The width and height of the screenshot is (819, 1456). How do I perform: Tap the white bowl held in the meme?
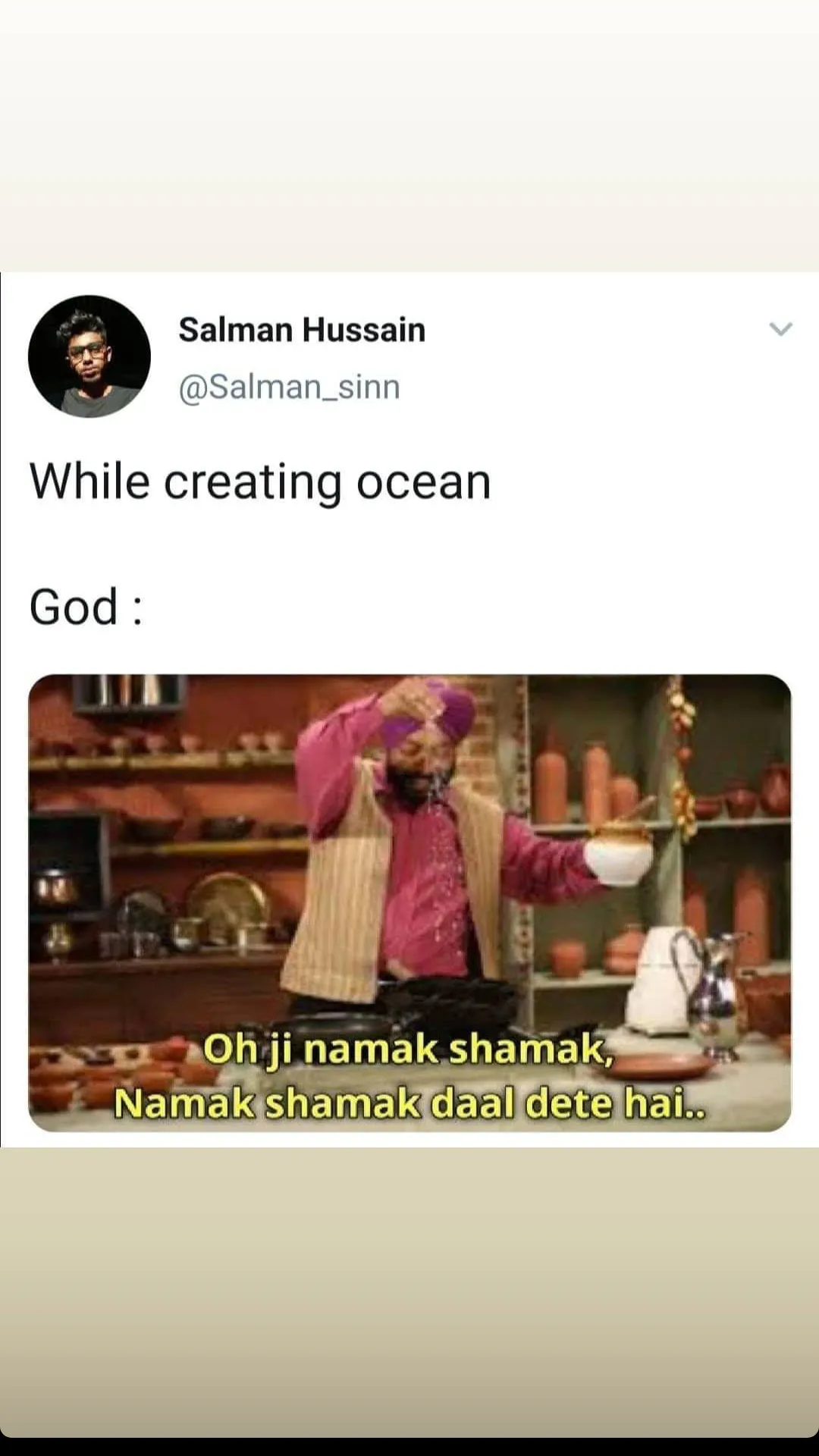pyautogui.click(x=618, y=855)
